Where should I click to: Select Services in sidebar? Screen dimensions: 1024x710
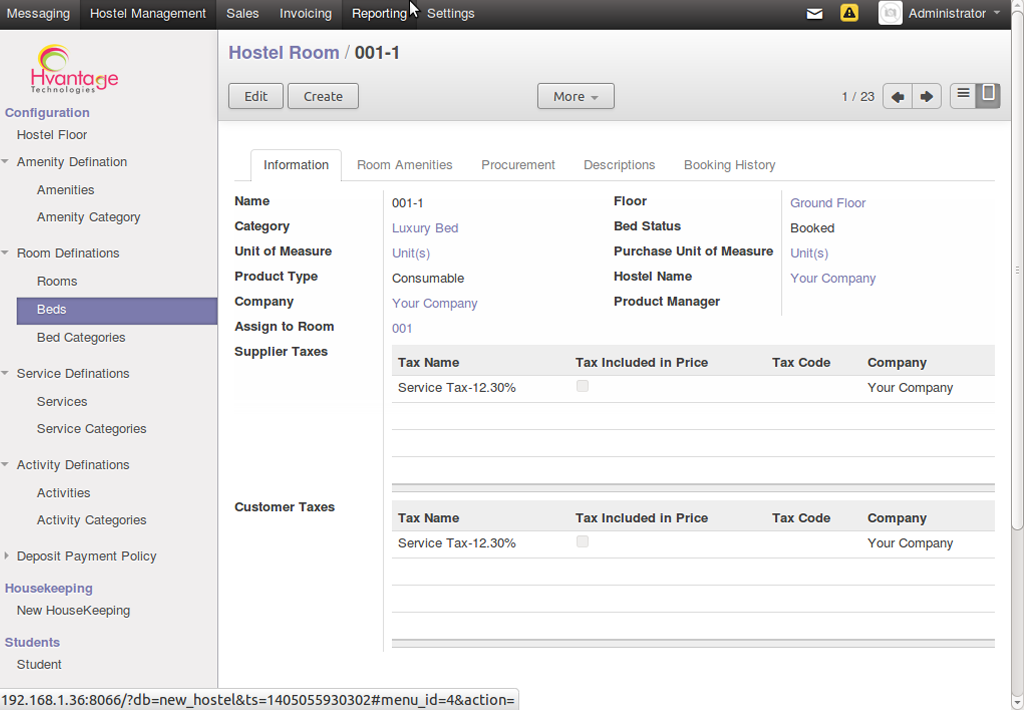coord(62,402)
